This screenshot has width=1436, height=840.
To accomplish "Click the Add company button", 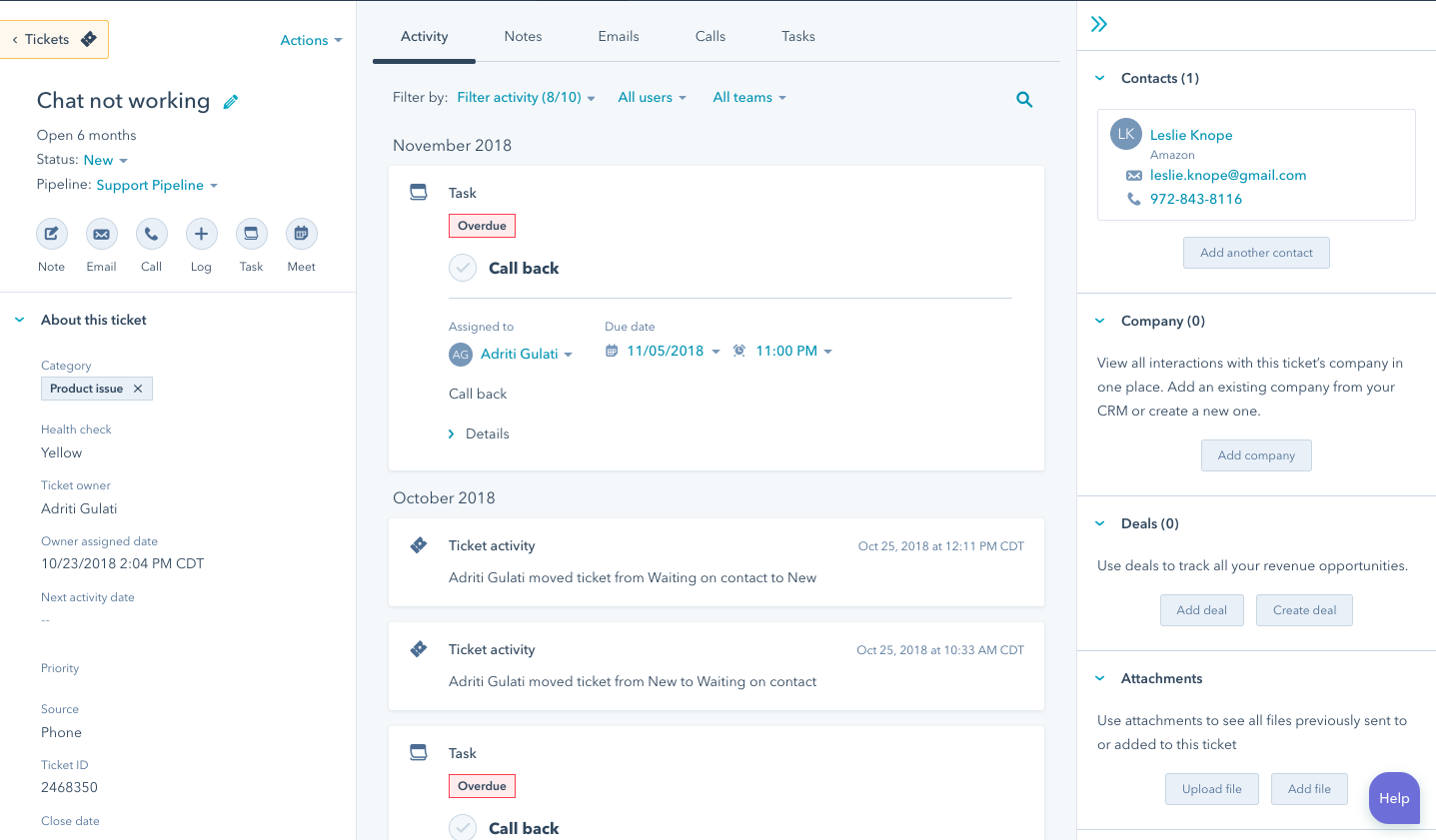I will [1256, 455].
